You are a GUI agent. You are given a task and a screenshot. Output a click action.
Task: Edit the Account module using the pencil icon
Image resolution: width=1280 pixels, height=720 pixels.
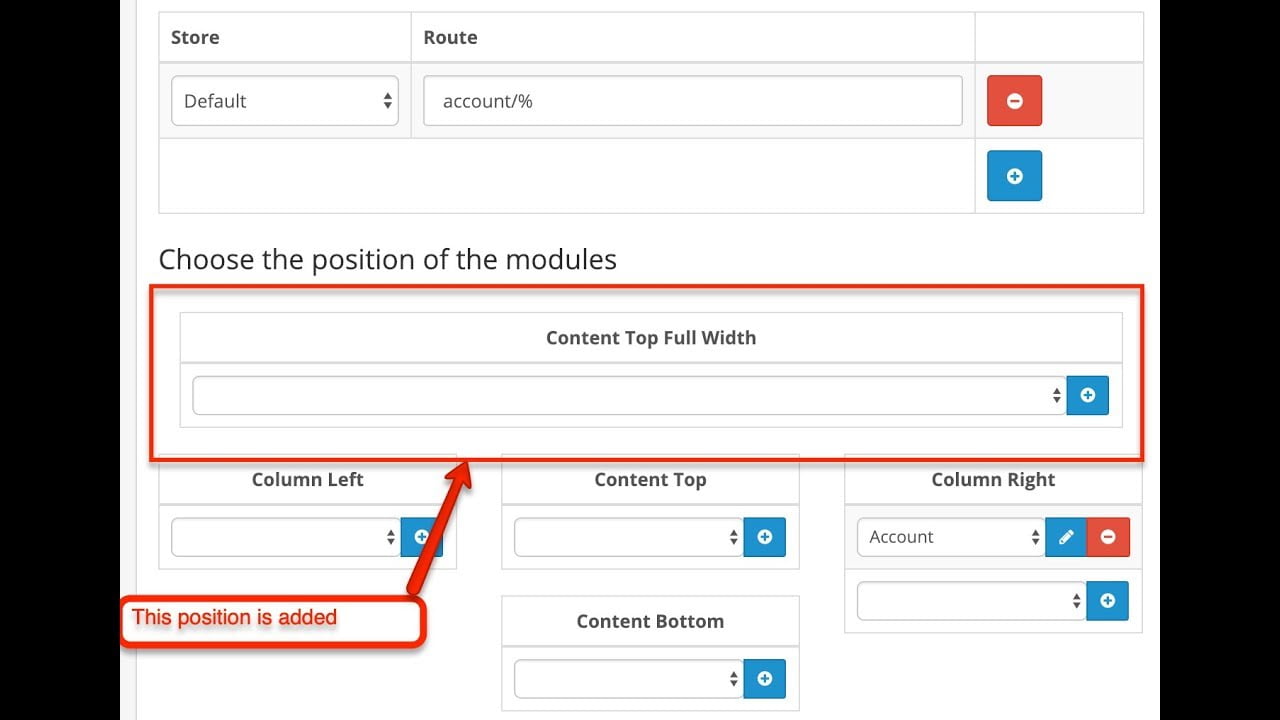1065,537
